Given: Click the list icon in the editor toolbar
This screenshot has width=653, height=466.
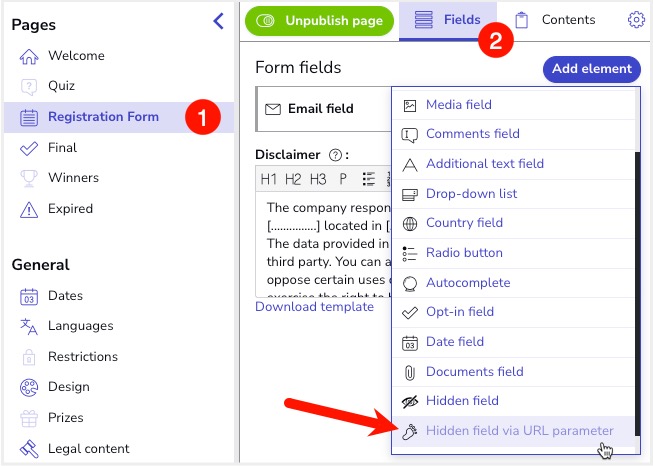Looking at the screenshot, I should (x=369, y=179).
